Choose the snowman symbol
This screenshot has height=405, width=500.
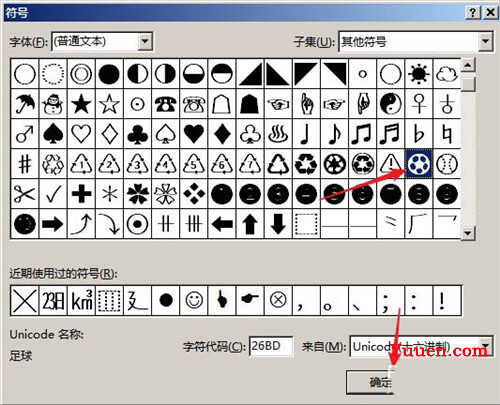(x=53, y=104)
